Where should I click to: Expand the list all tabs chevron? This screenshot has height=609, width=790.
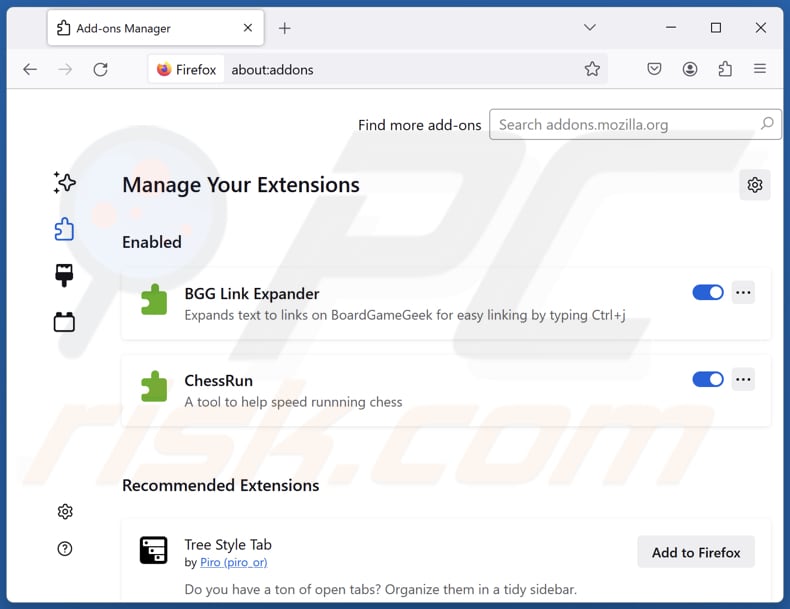(590, 28)
